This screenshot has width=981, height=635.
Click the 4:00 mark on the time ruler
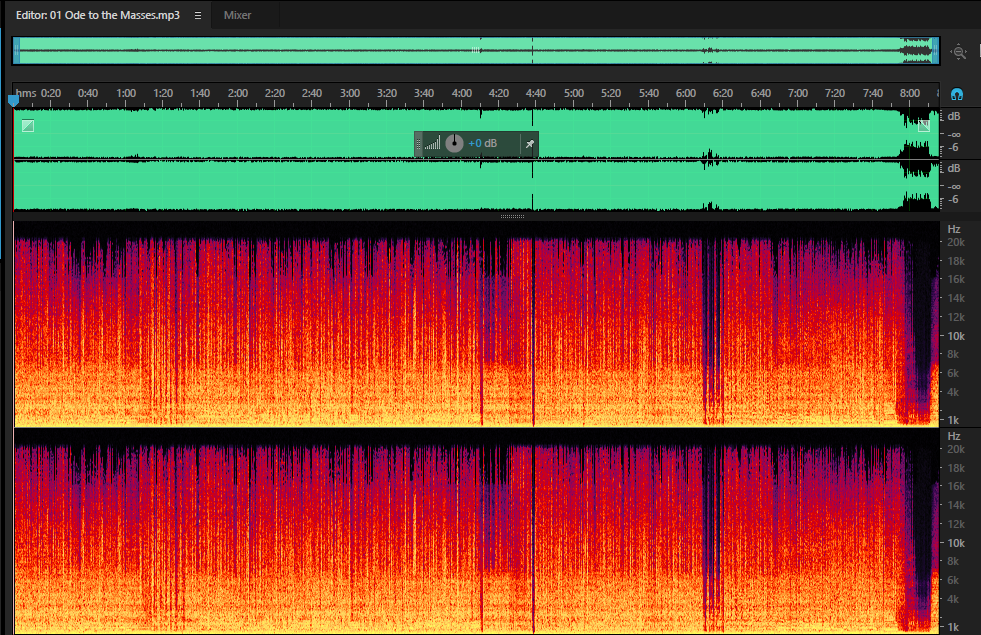coord(462,93)
